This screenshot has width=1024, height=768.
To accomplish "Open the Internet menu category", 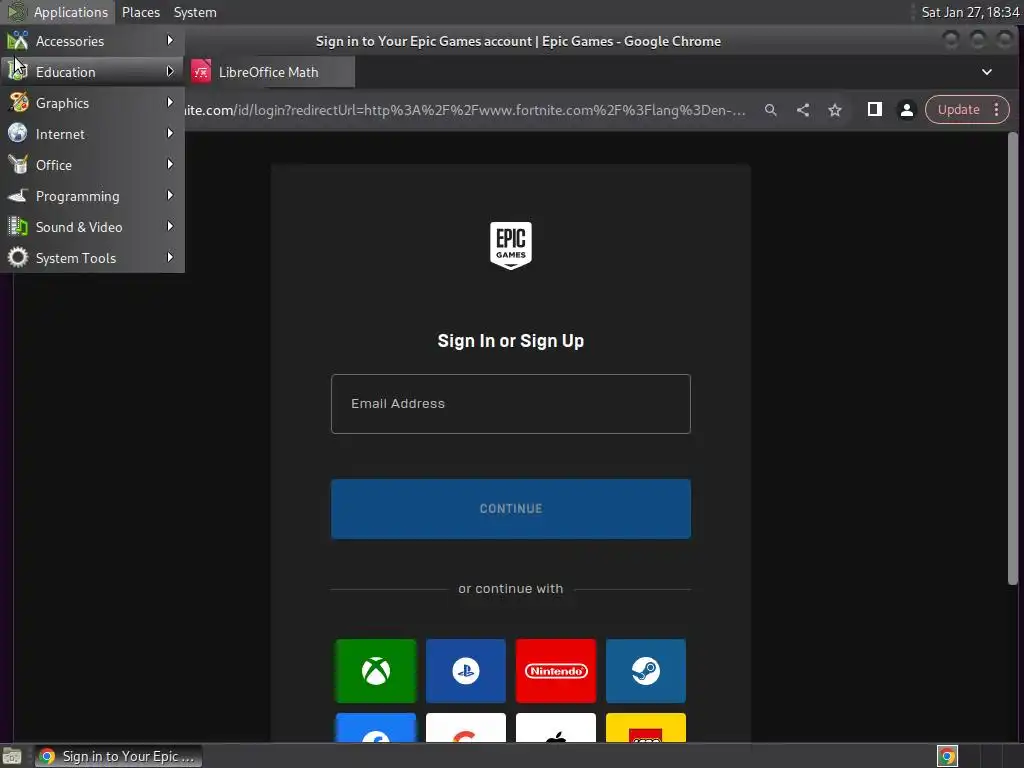I will (92, 134).
